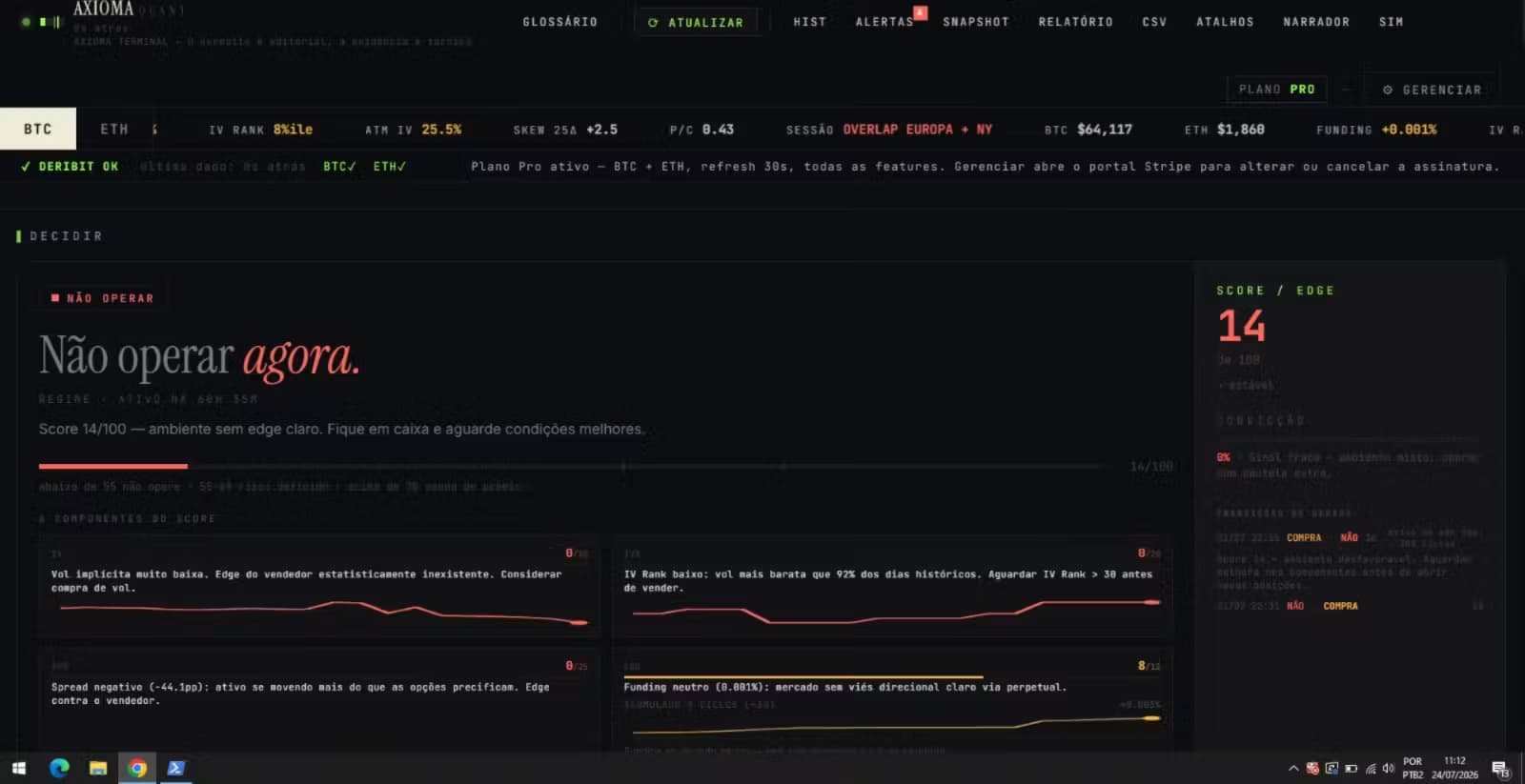Open the HIST menu item
The image size is (1525, 784).
810,22
